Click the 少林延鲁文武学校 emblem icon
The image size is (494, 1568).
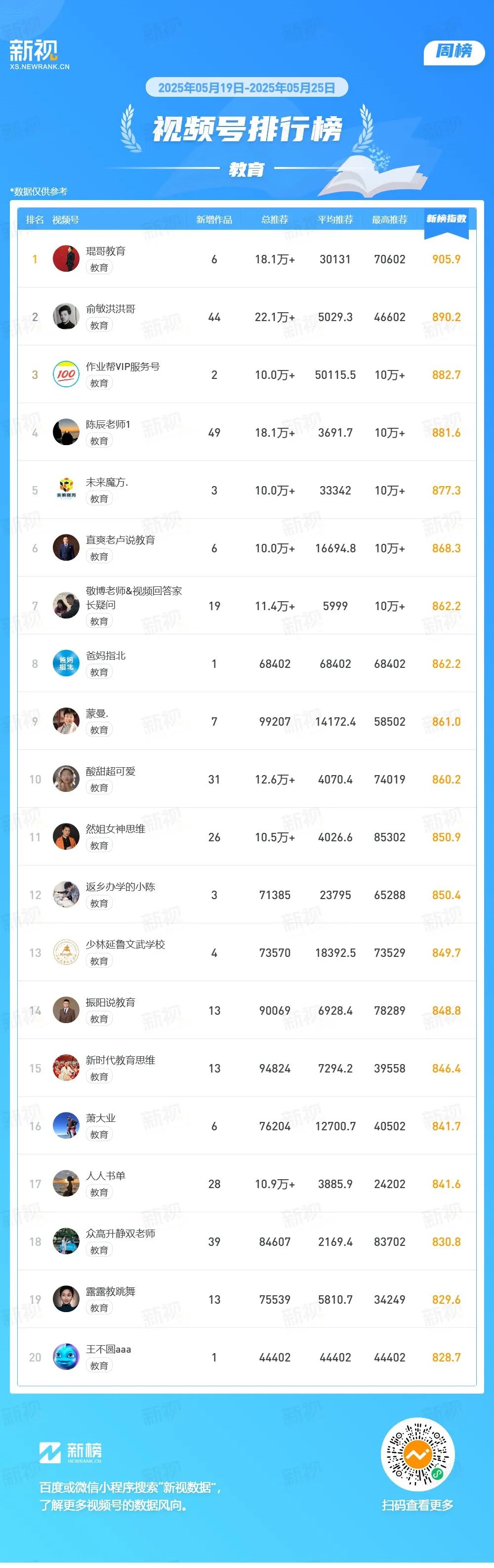pos(66,952)
